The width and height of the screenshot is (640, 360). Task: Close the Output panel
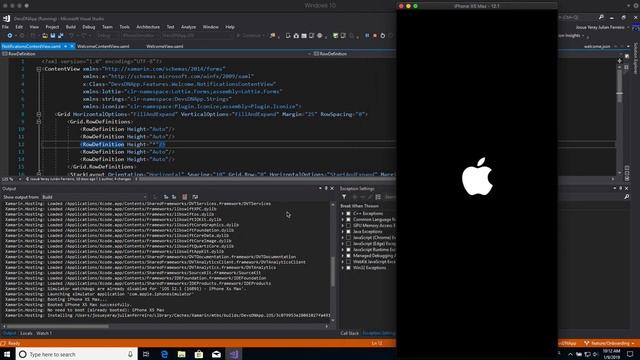(x=332, y=189)
